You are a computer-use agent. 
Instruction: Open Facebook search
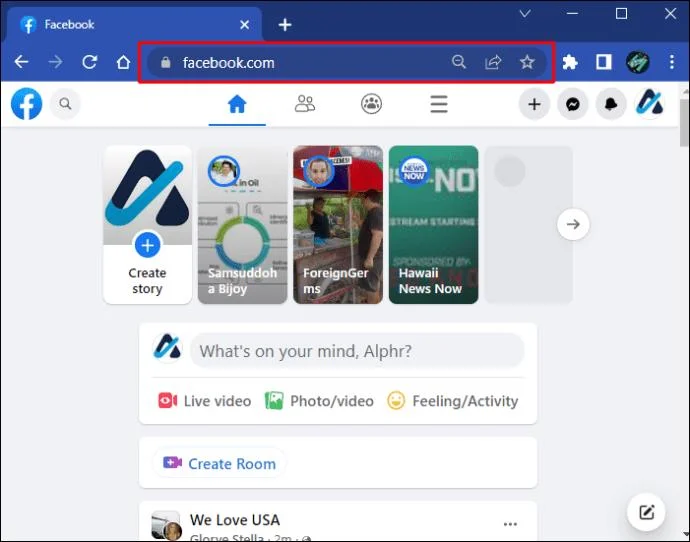click(65, 104)
